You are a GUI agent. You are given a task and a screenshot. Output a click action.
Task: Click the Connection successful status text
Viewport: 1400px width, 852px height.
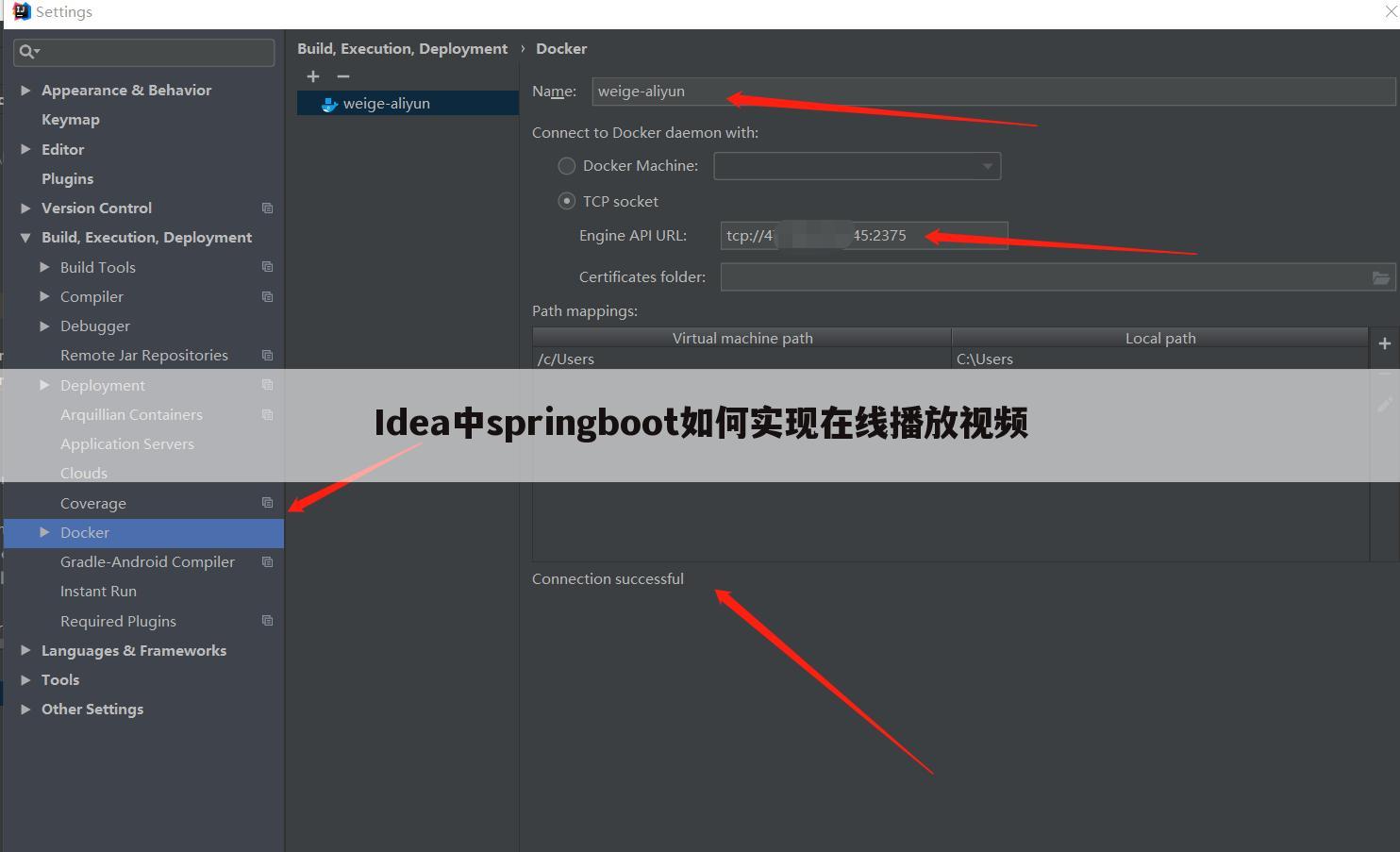[x=608, y=578]
